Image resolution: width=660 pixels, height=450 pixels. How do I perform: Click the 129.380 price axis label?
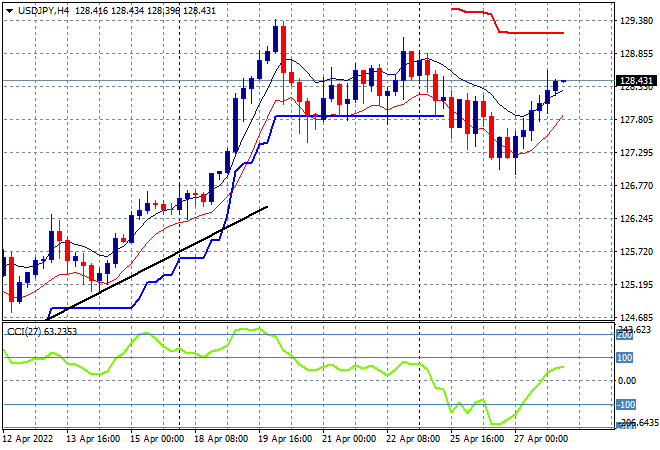click(636, 21)
